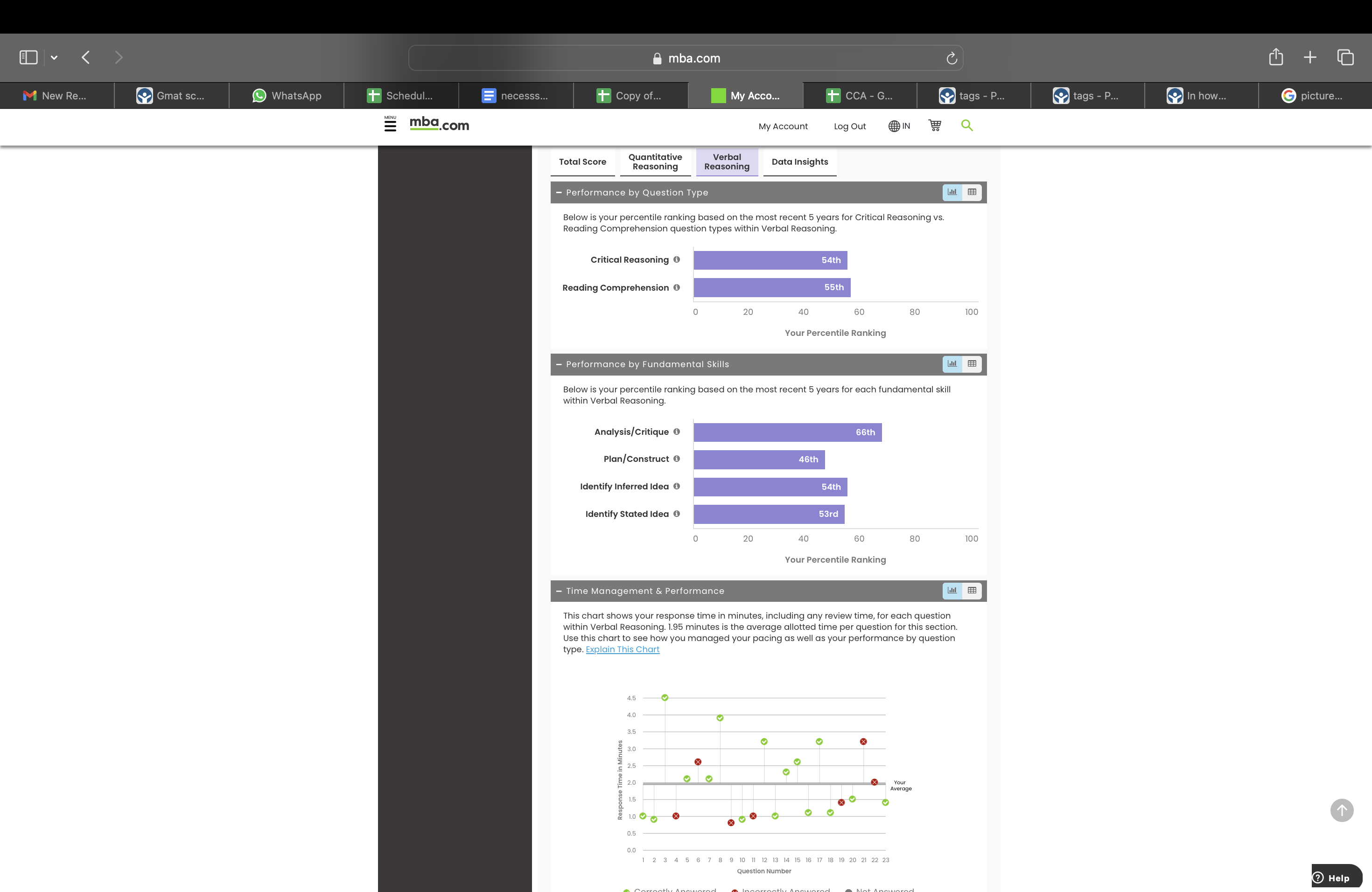Switch to the Total Score tab

coord(582,162)
